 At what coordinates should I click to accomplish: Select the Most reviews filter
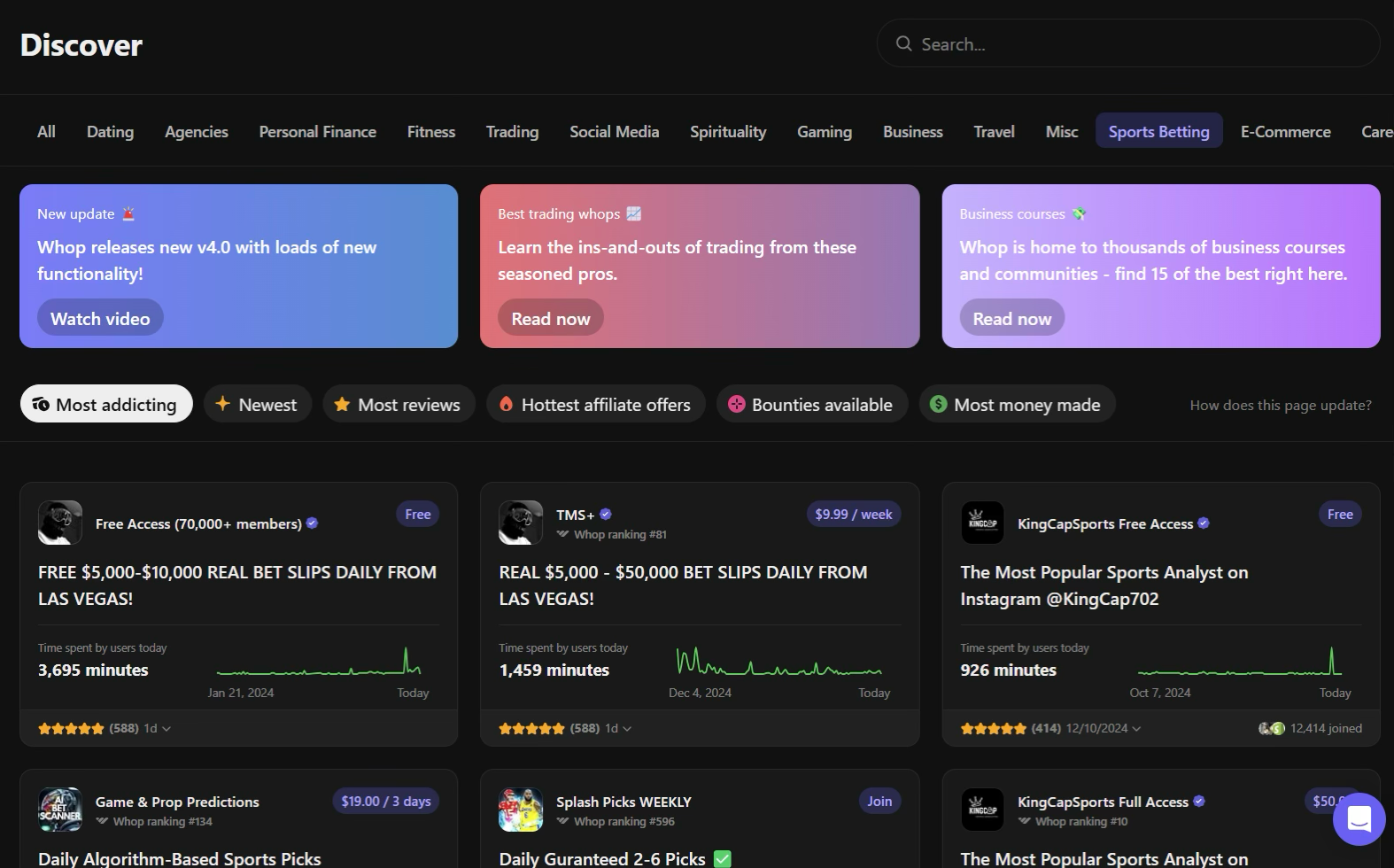coord(399,404)
